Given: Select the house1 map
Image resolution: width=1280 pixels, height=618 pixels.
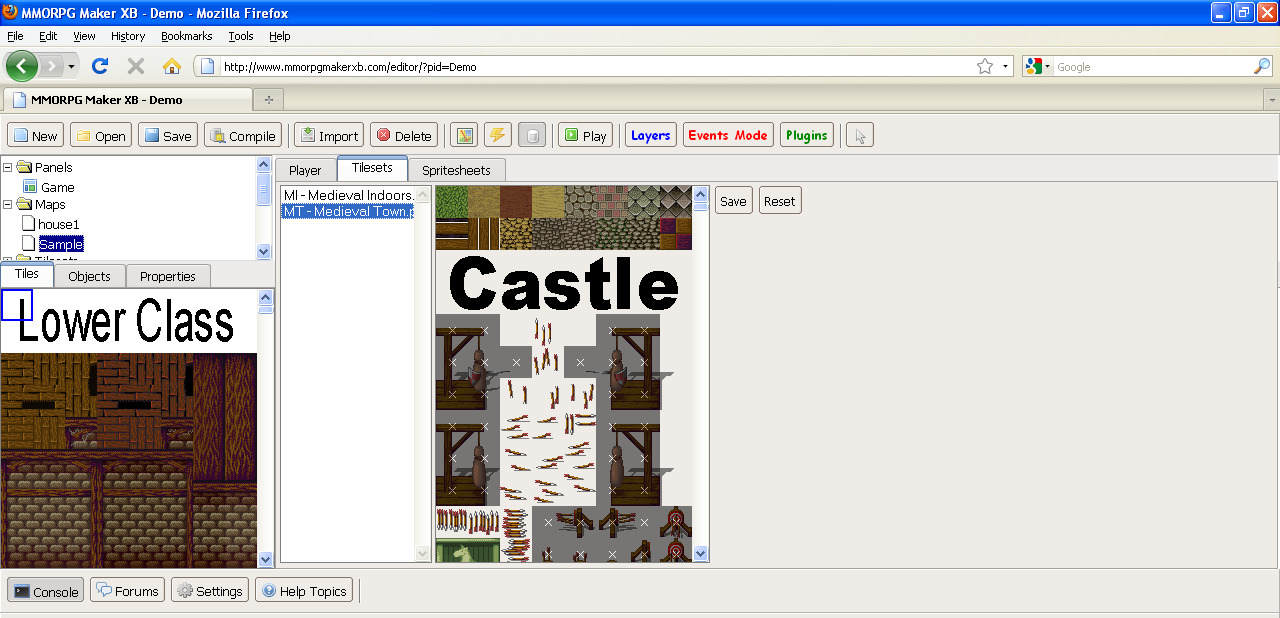Looking at the screenshot, I should pos(59,225).
